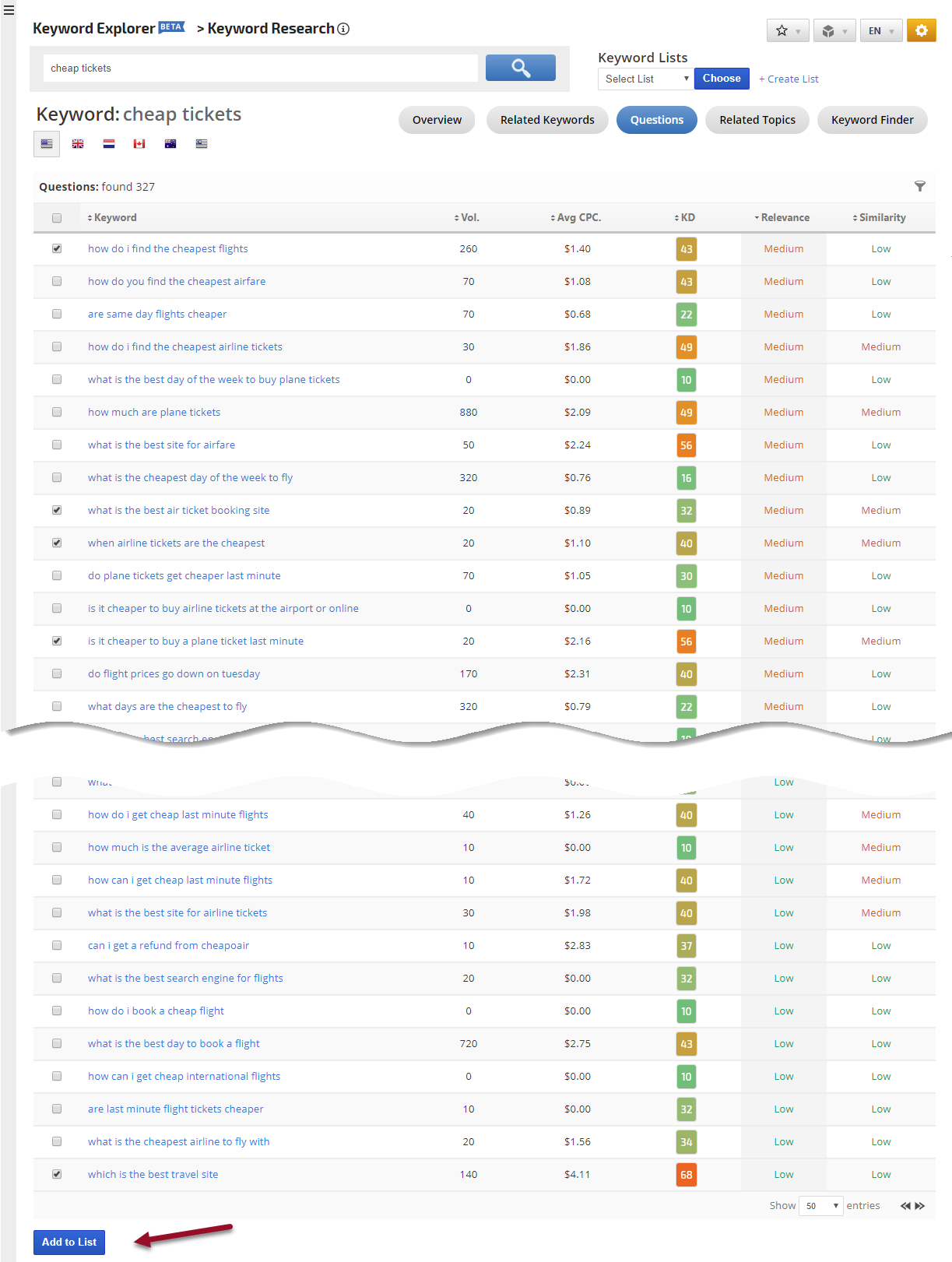Select the United Kingdom flag
The width and height of the screenshot is (952, 1262).
(x=78, y=144)
